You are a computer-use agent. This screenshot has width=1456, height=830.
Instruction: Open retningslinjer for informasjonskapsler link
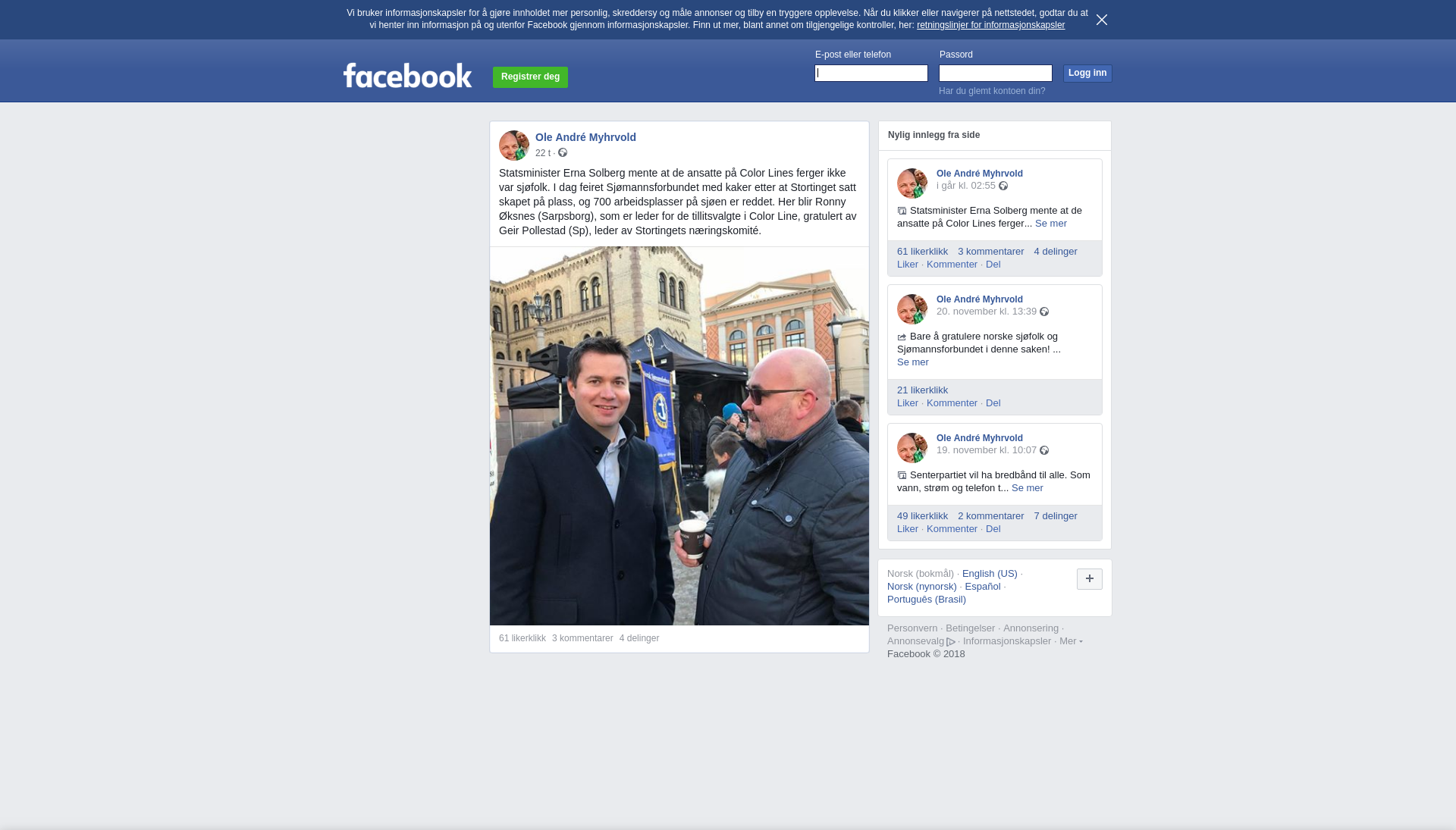(x=990, y=25)
